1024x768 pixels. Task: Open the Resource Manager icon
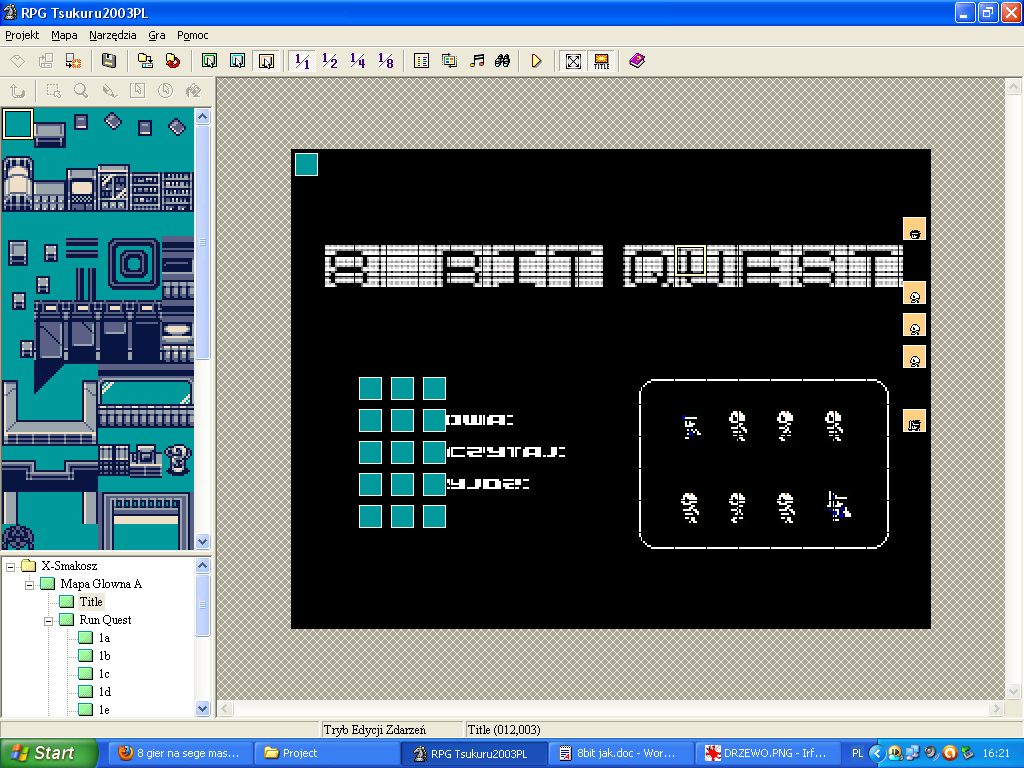[x=449, y=61]
